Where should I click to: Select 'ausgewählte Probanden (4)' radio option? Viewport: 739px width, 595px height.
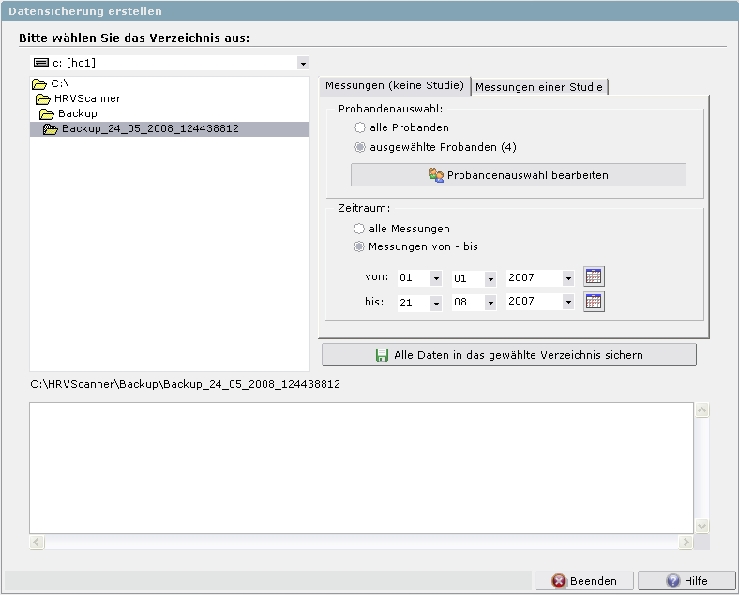[x=360, y=147]
